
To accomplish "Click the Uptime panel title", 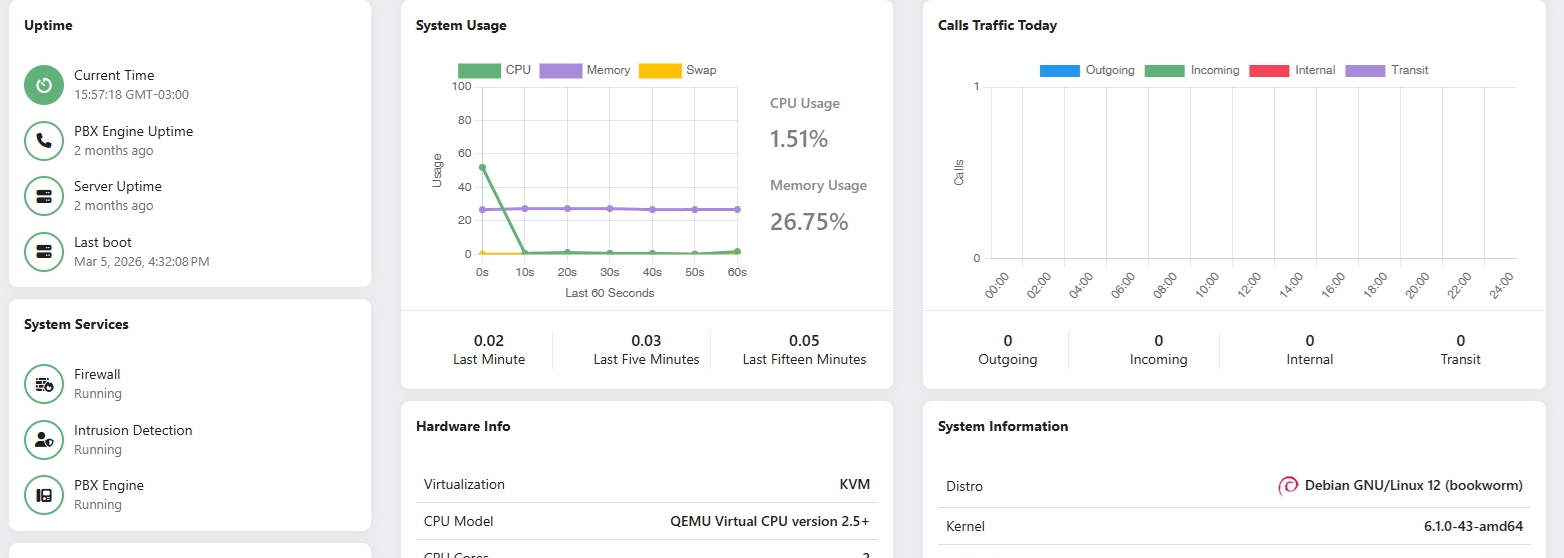I will [x=48, y=25].
